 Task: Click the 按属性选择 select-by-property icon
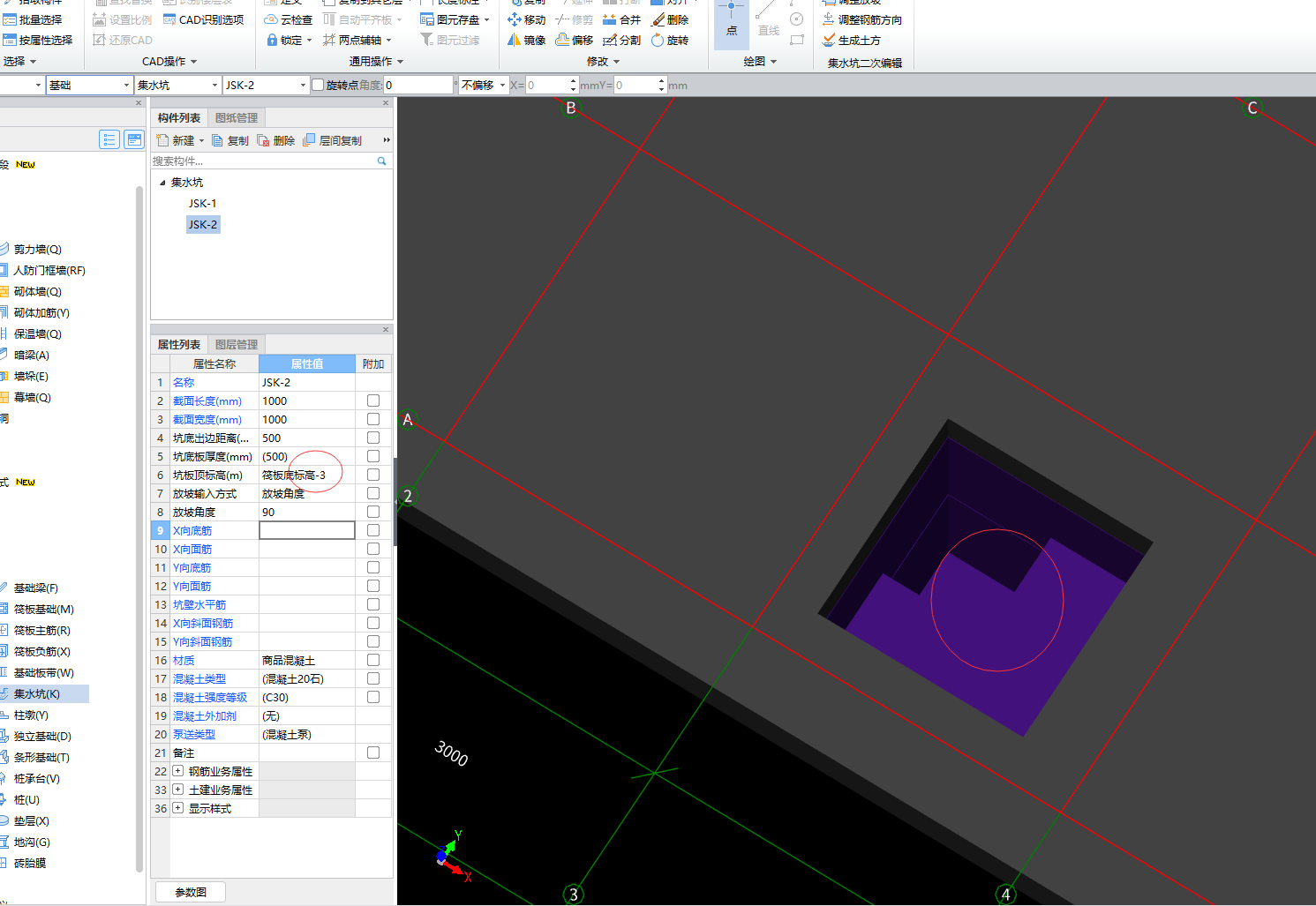10,40
